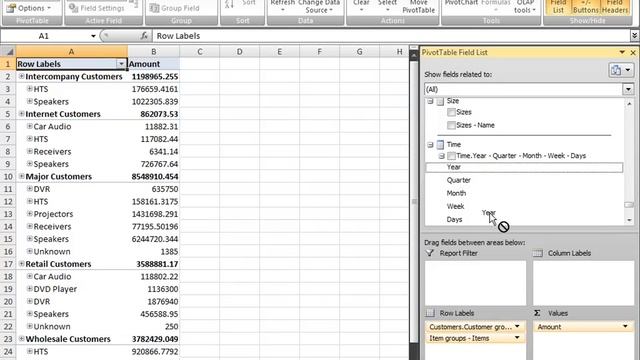Check the Sizes field checkbox

point(451,112)
